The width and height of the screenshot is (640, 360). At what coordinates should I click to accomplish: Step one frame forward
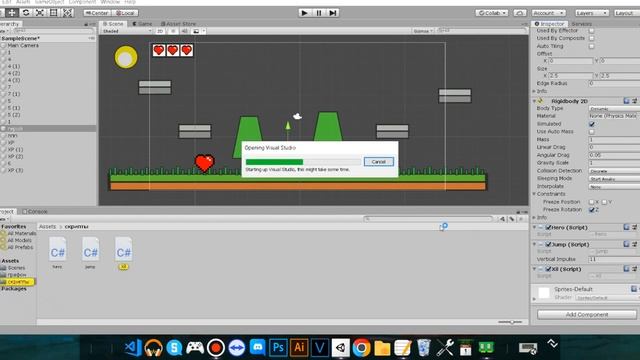[x=333, y=13]
